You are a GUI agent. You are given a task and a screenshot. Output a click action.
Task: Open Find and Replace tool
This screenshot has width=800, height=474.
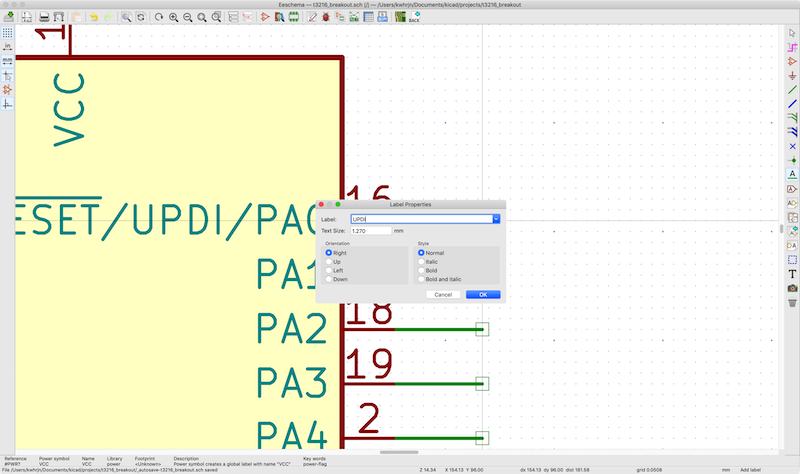click(x=141, y=17)
